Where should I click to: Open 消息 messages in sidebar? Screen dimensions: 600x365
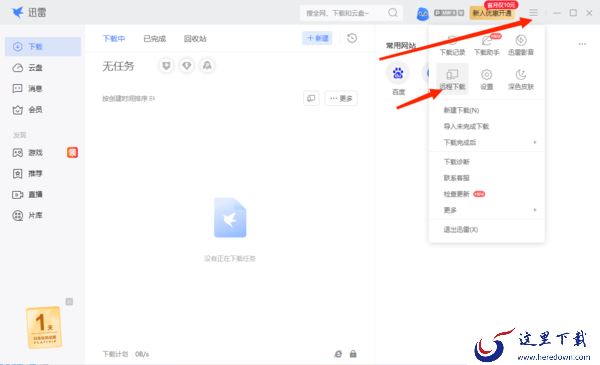[x=43, y=89]
